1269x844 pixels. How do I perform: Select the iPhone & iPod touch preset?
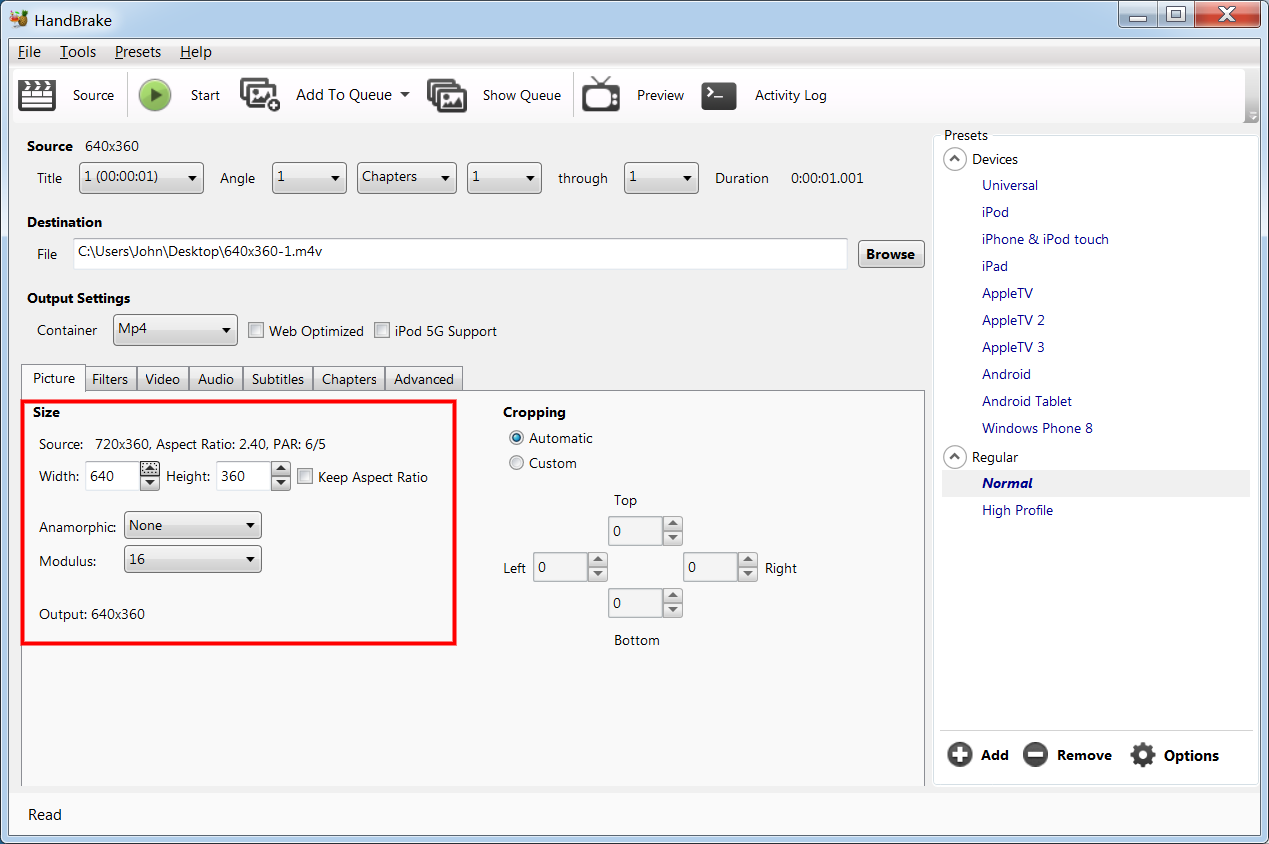1045,239
